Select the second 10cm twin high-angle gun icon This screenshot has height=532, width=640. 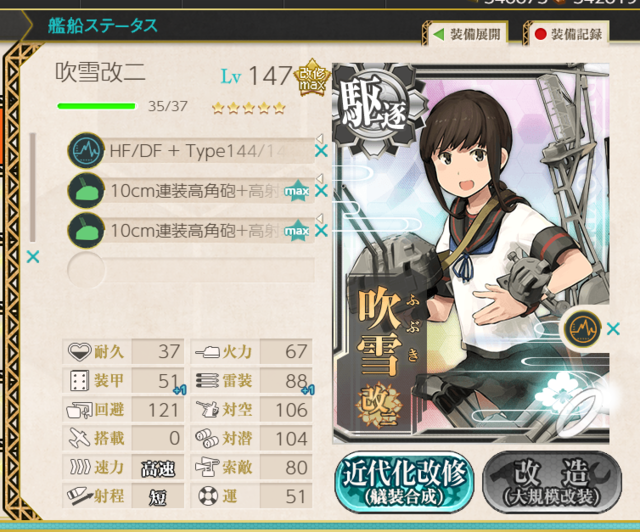86,230
